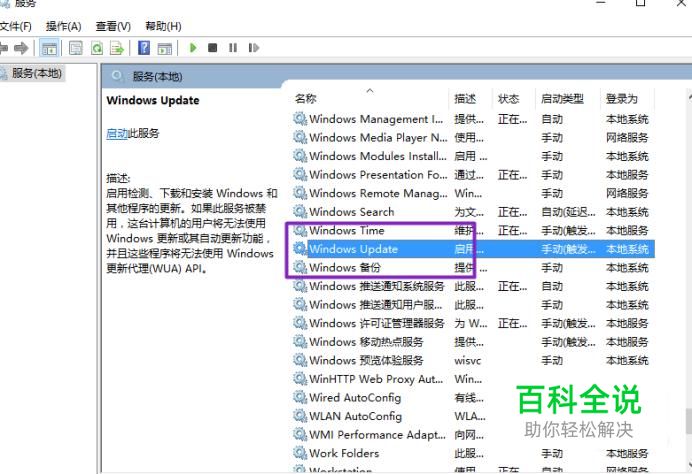Open the Help question-mark toolbar icon
The image size is (692, 474).
(144, 48)
